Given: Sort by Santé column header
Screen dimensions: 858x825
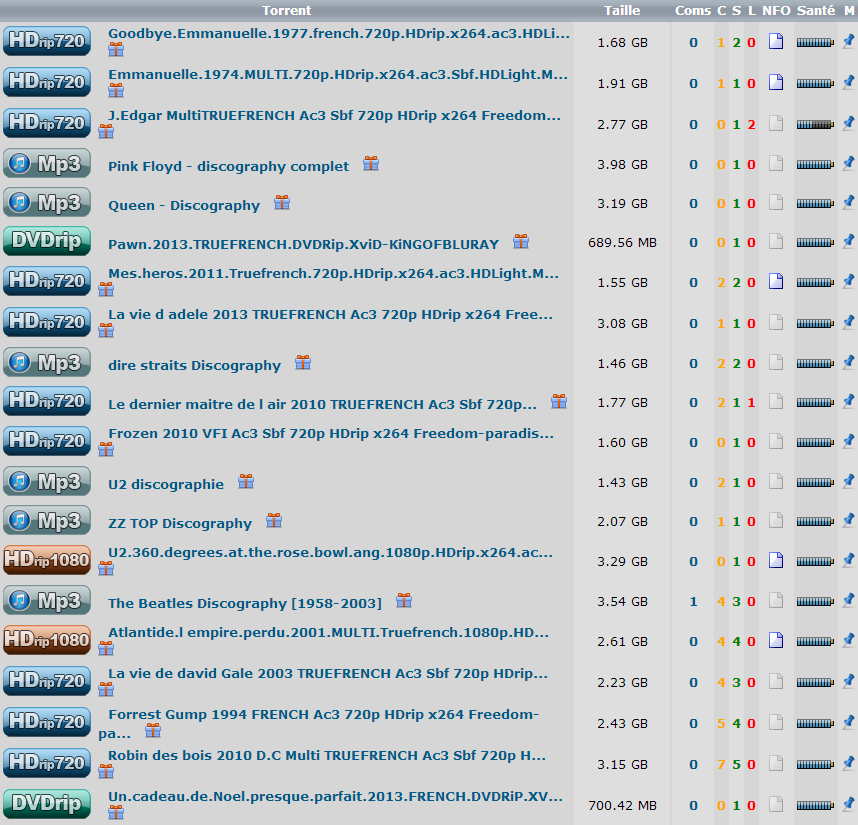Looking at the screenshot, I should tap(816, 10).
